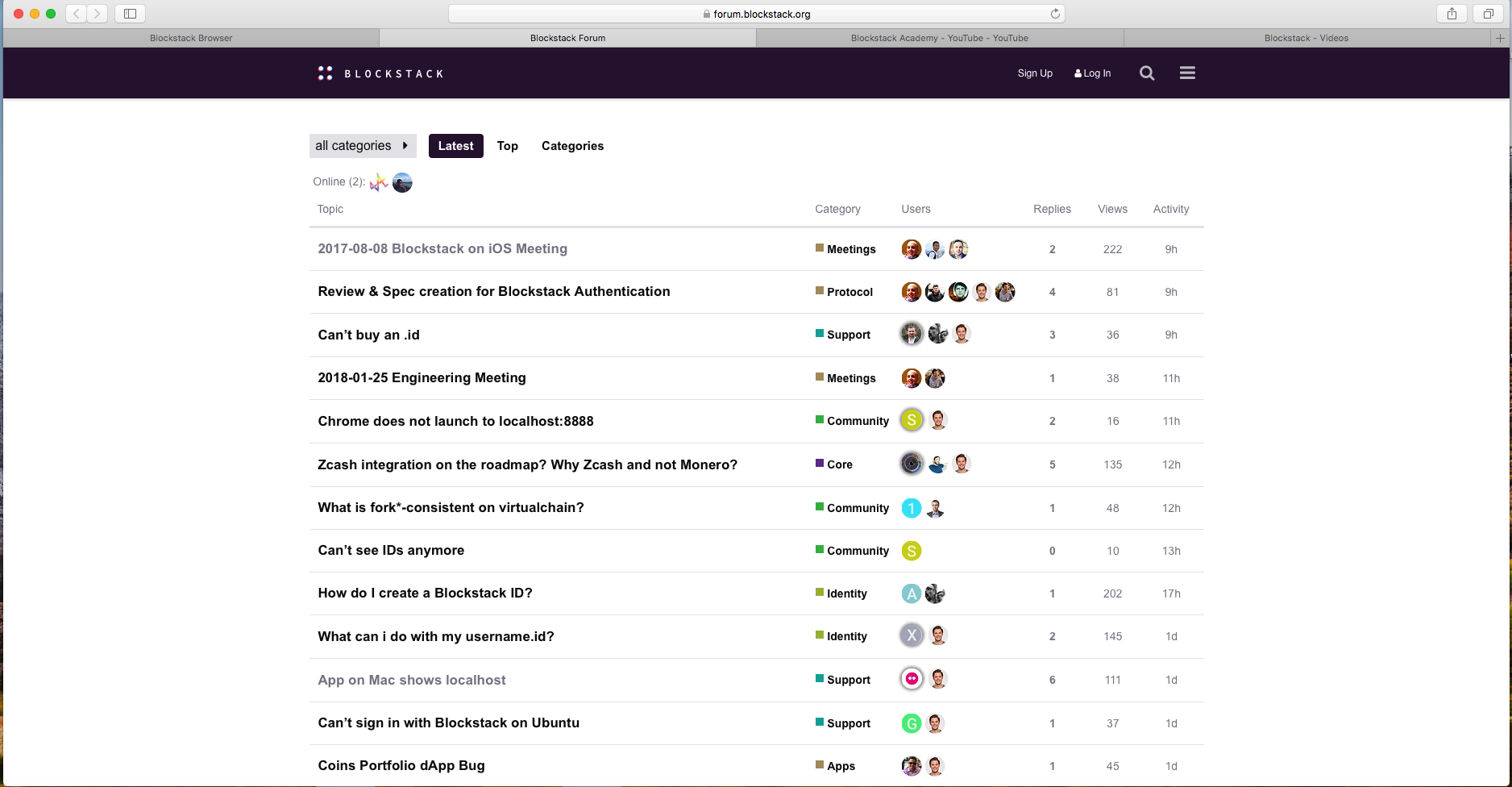This screenshot has height=787, width=1512.
Task: Click first avatar on iOS Meeting row
Action: [912, 249]
